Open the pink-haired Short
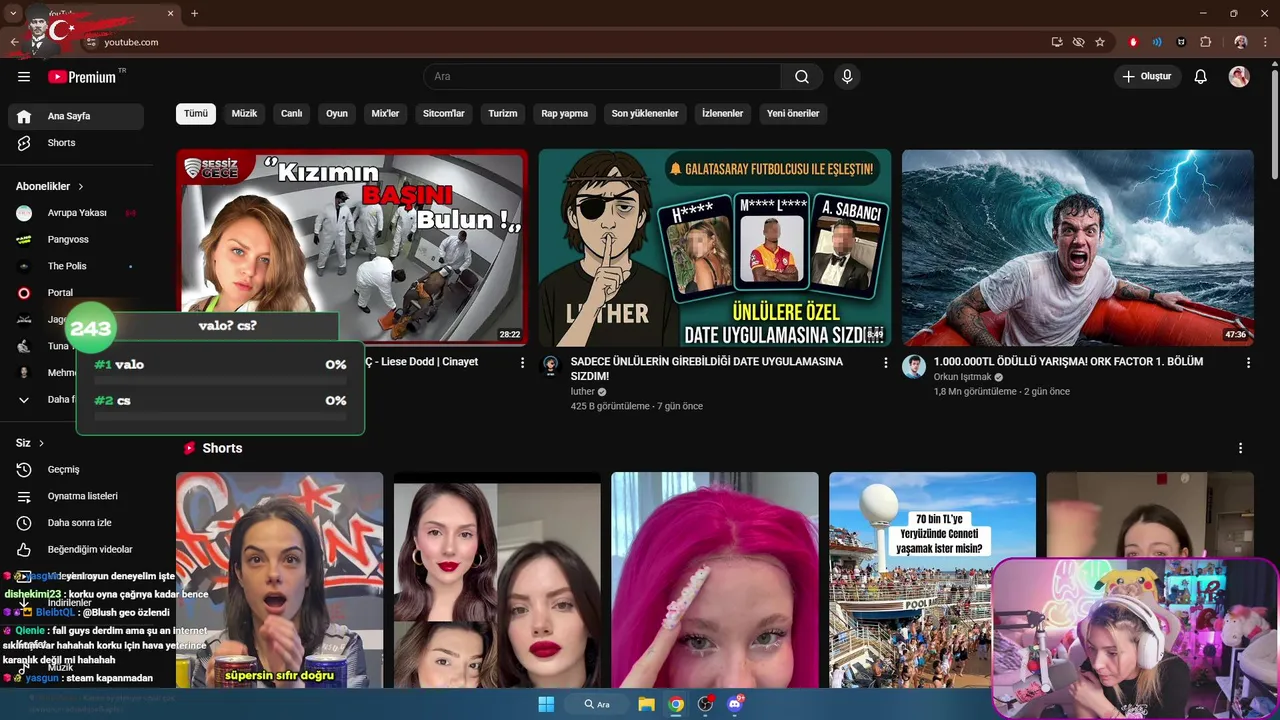This screenshot has height=720, width=1280. 715,580
